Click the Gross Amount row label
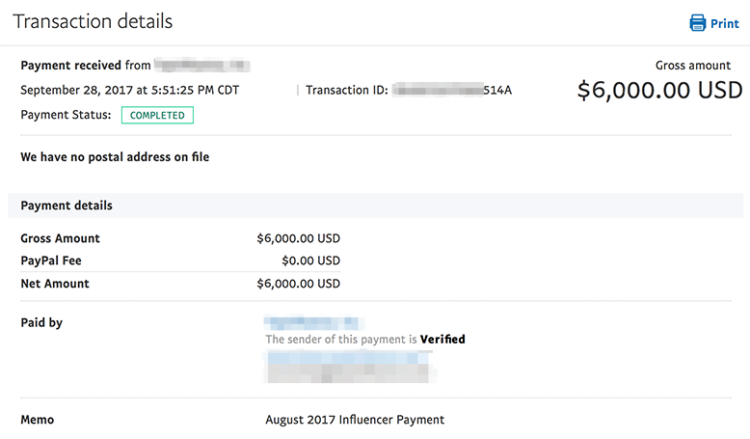 coord(60,239)
